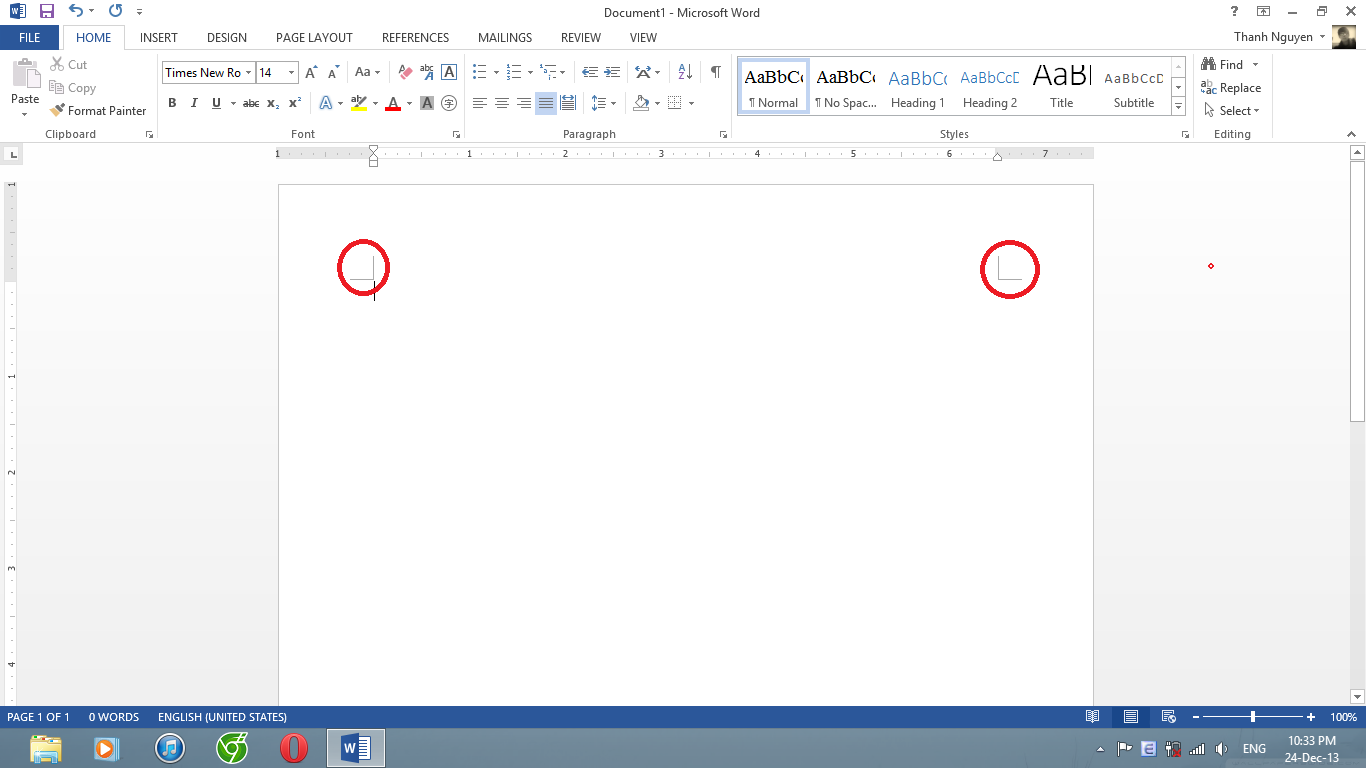
Task: Apply red font color button
Action: click(x=393, y=103)
